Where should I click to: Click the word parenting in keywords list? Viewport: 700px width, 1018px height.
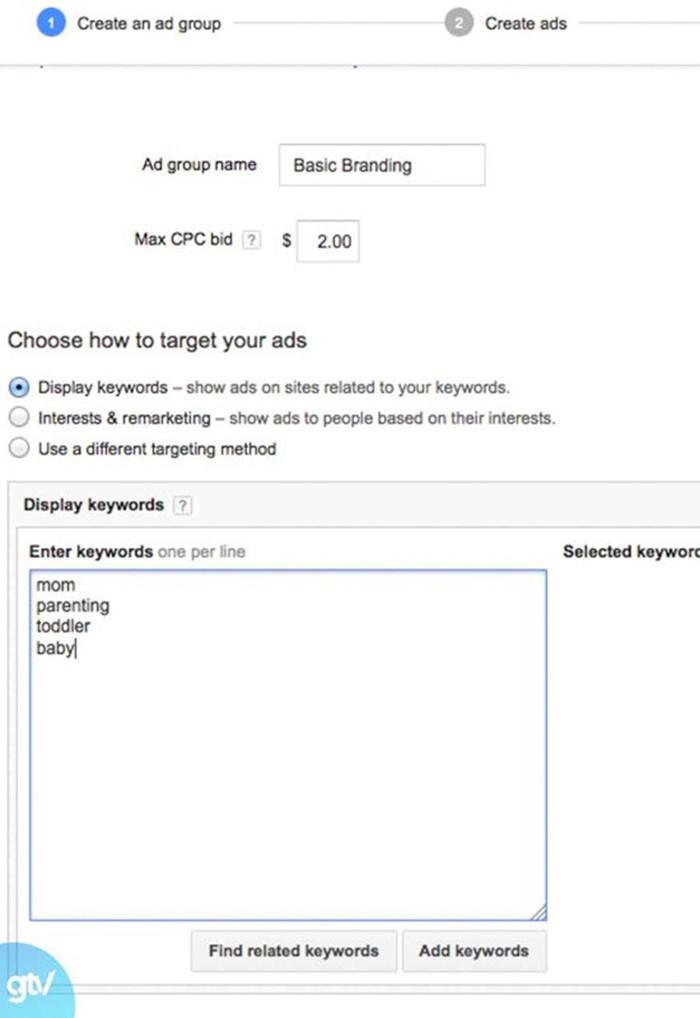point(73,606)
